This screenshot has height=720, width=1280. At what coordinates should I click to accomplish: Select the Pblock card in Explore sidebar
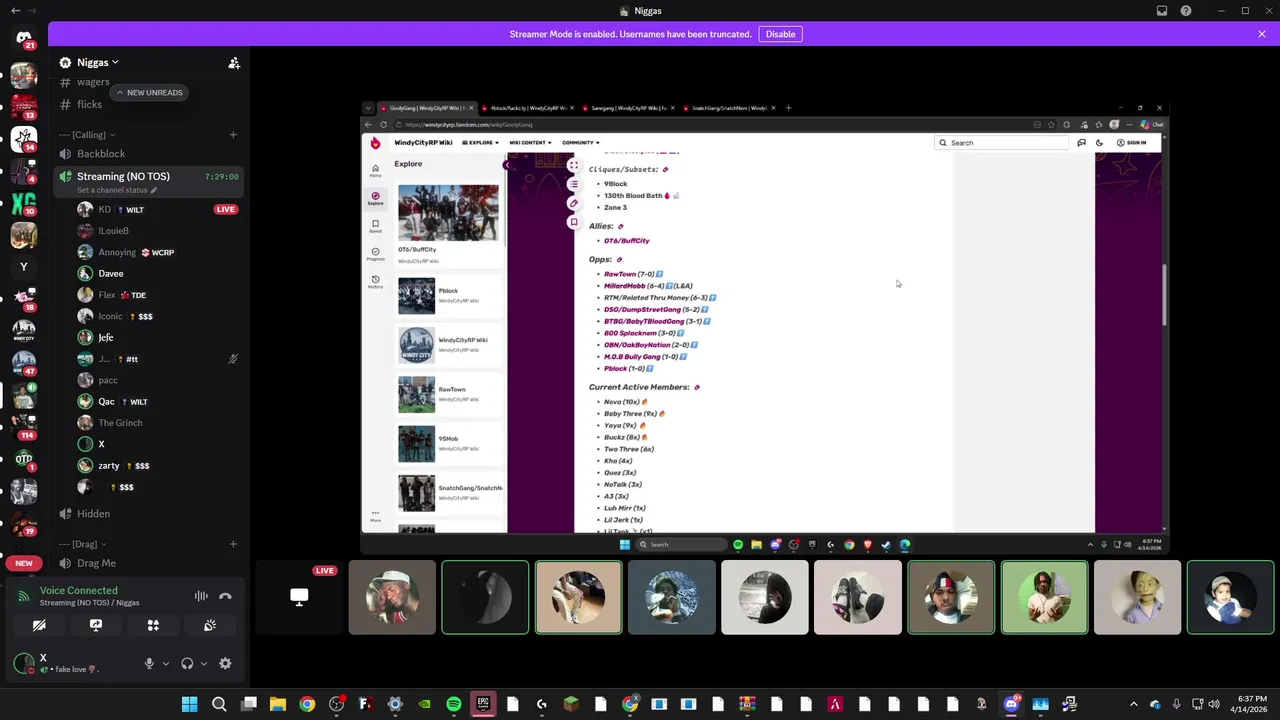click(449, 296)
